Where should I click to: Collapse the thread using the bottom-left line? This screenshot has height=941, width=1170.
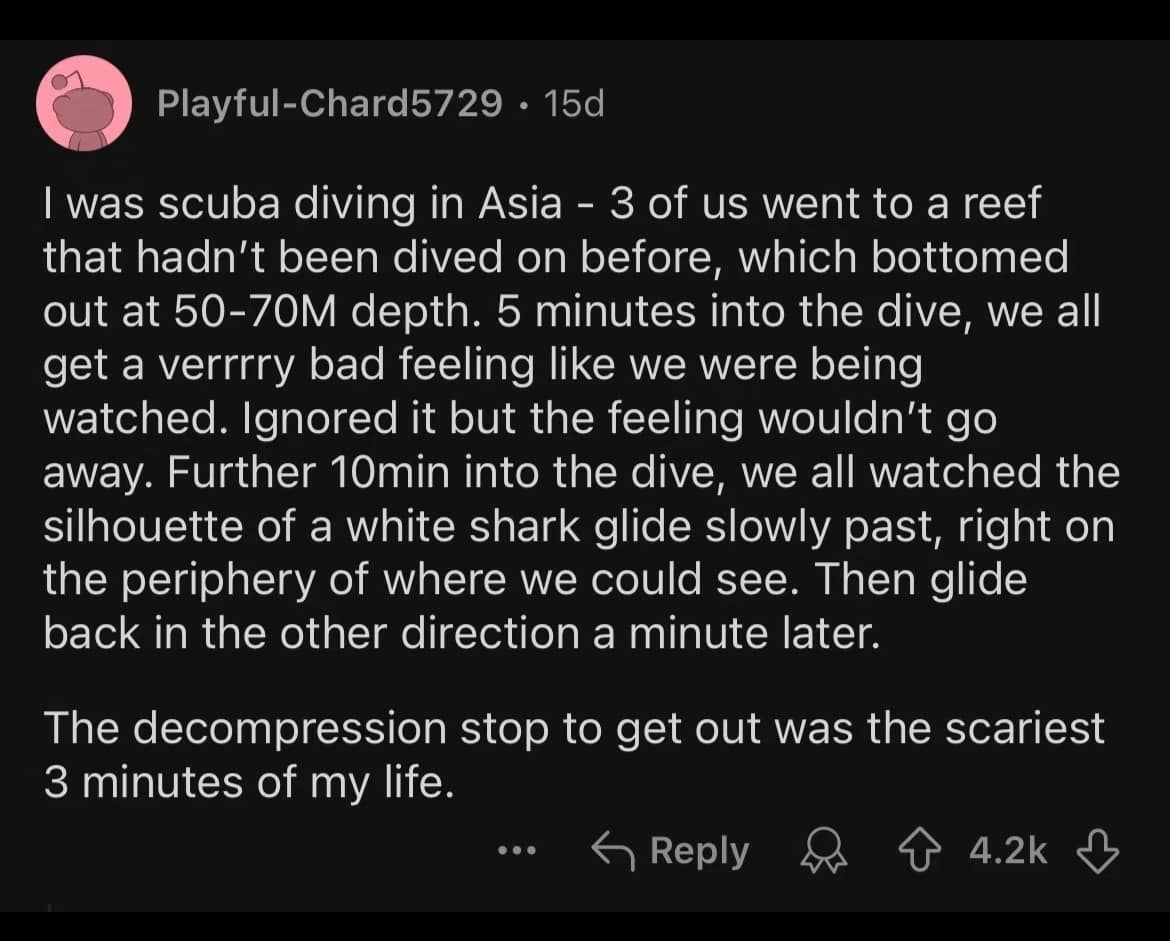[48, 906]
